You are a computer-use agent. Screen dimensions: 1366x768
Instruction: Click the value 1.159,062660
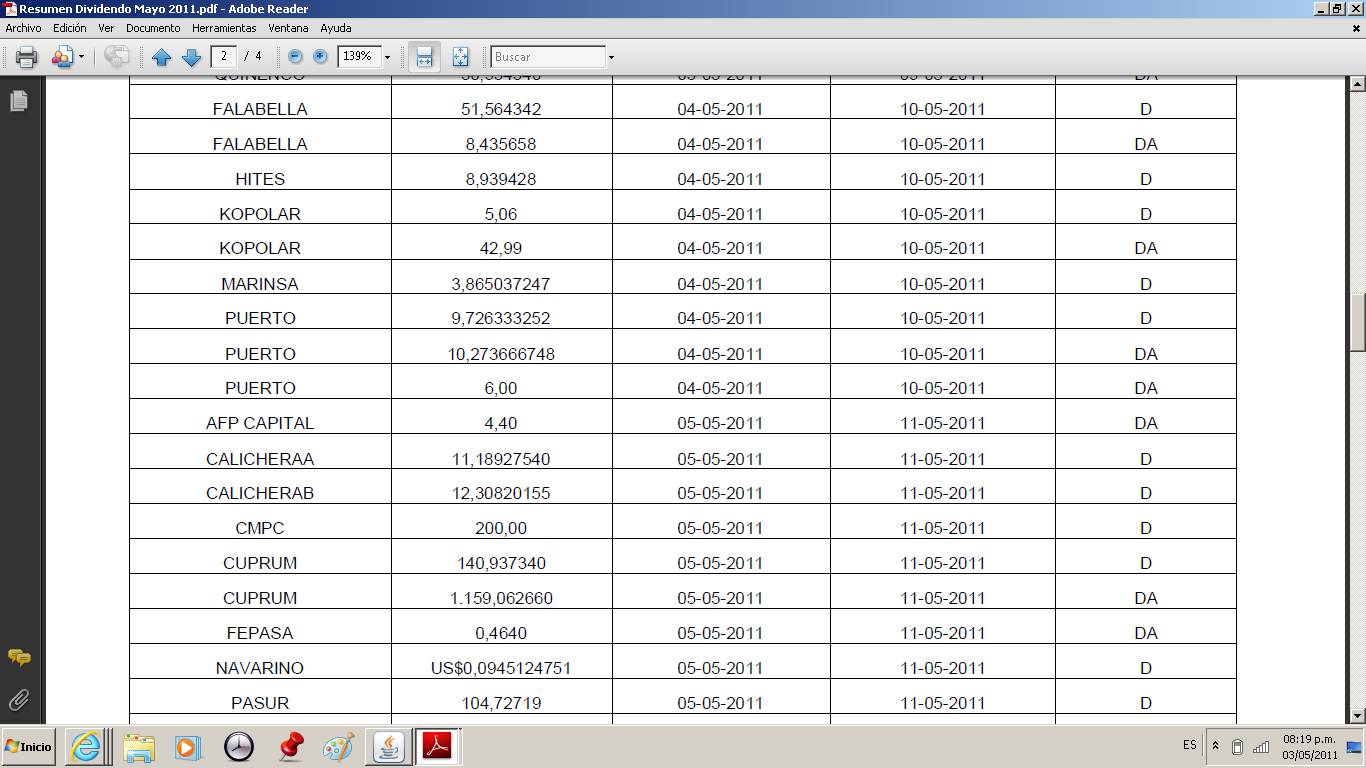click(x=501, y=598)
